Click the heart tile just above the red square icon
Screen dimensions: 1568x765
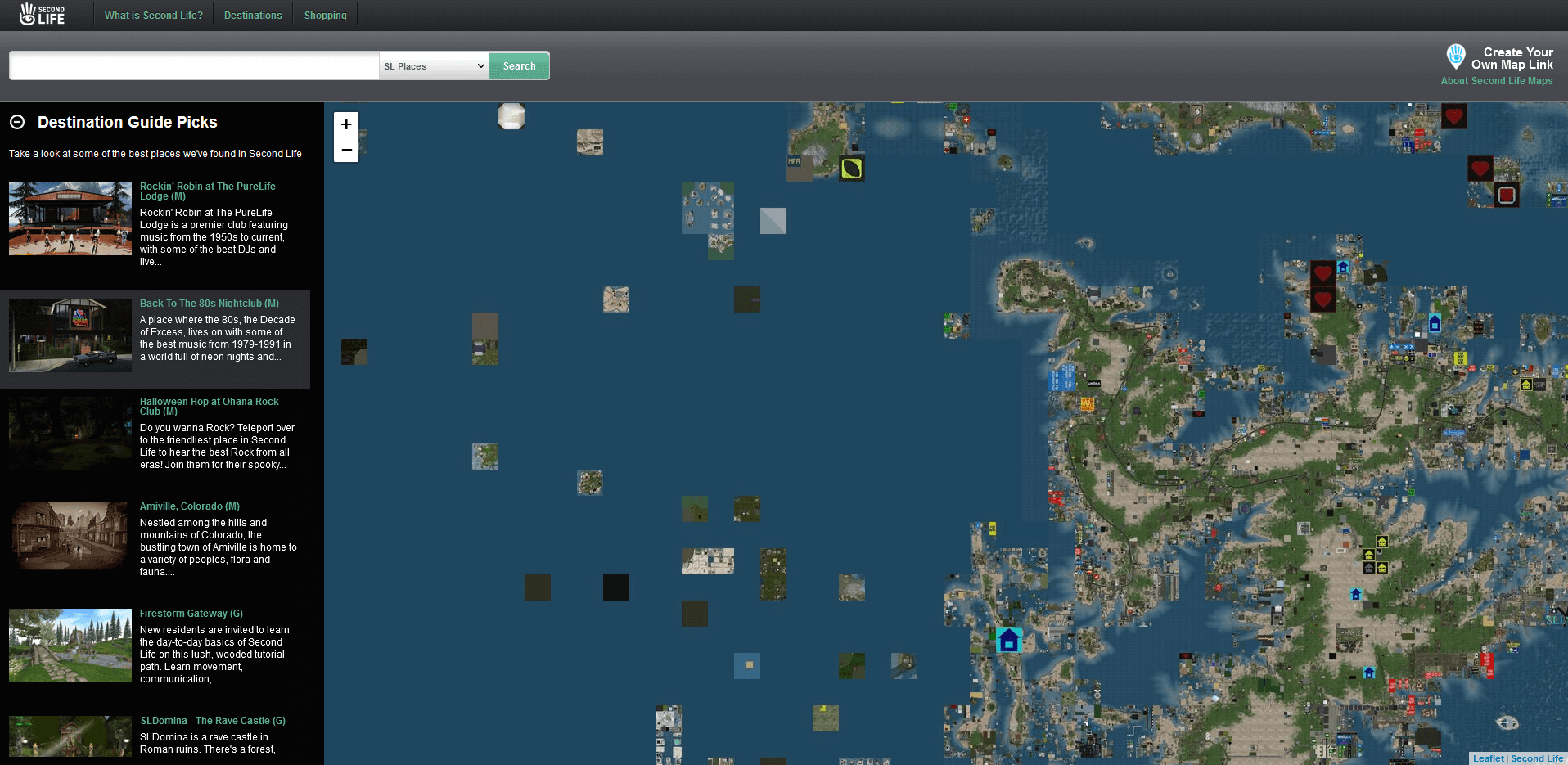pos(1480,169)
